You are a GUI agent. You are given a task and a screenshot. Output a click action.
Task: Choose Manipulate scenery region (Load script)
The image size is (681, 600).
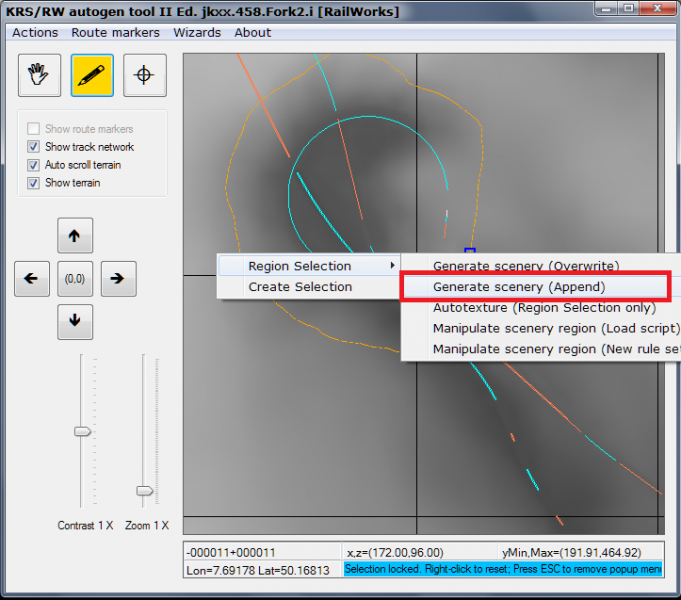coord(541,328)
